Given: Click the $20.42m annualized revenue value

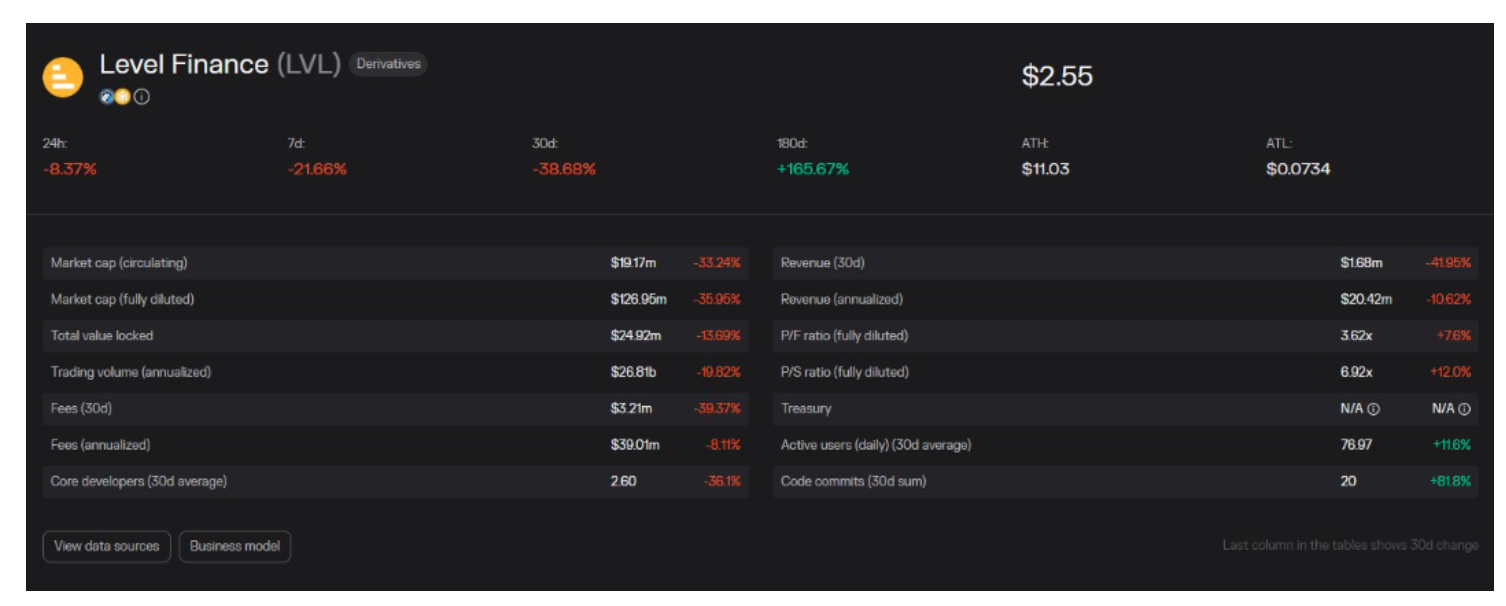Looking at the screenshot, I should coord(1366,299).
